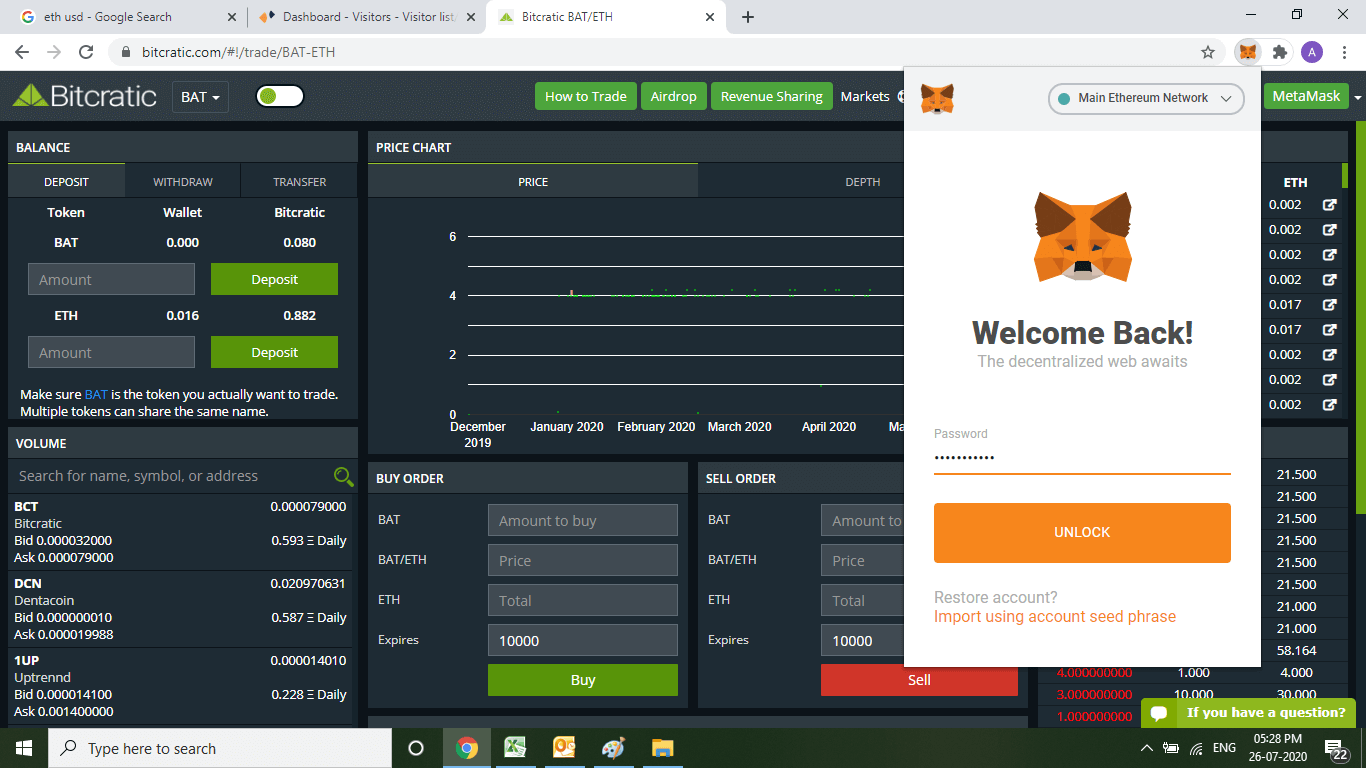Click the Amount to buy field
The height and width of the screenshot is (768, 1366).
(x=582, y=520)
